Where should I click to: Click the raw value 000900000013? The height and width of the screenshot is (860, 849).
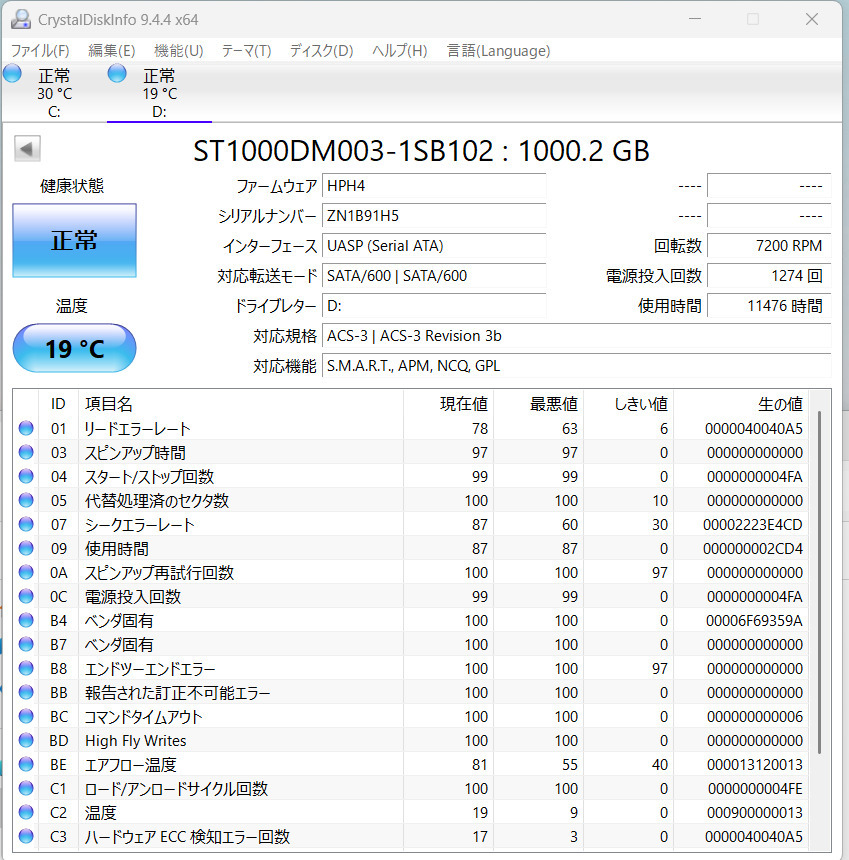point(754,813)
